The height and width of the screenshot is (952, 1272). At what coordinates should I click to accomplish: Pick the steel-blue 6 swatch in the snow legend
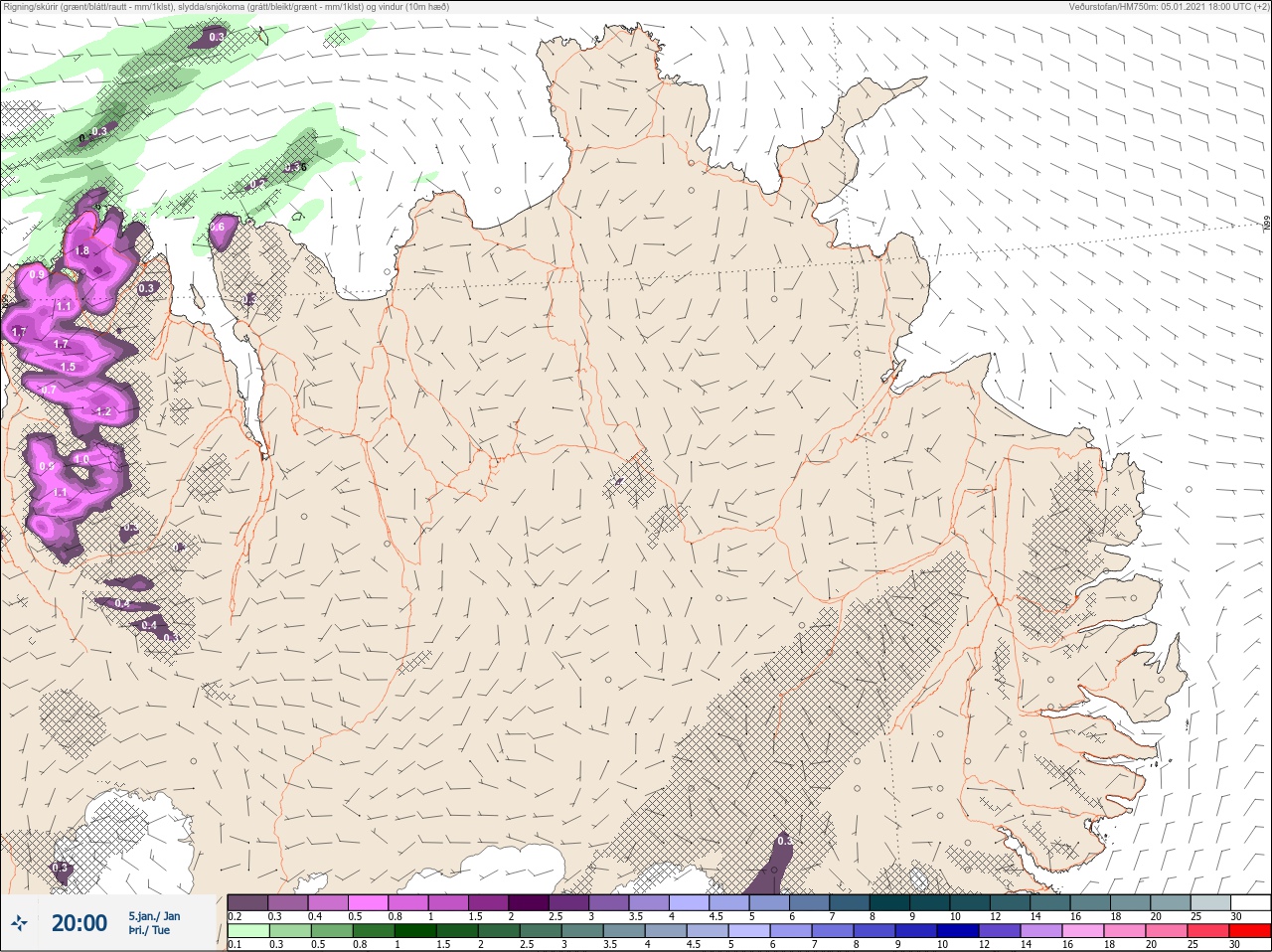point(810,902)
